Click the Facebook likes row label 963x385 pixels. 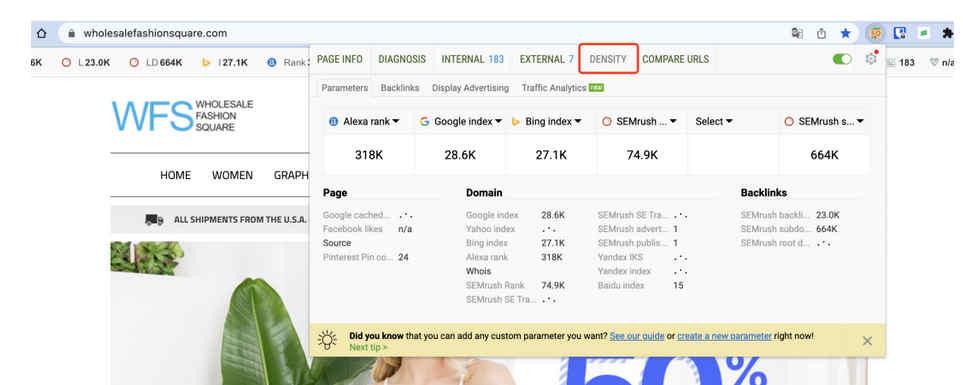[353, 229]
